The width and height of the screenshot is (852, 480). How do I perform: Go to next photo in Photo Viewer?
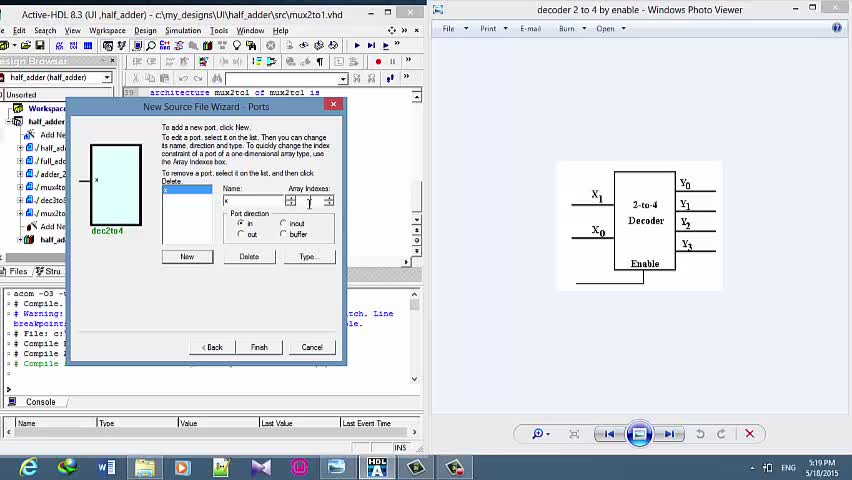[669, 434]
